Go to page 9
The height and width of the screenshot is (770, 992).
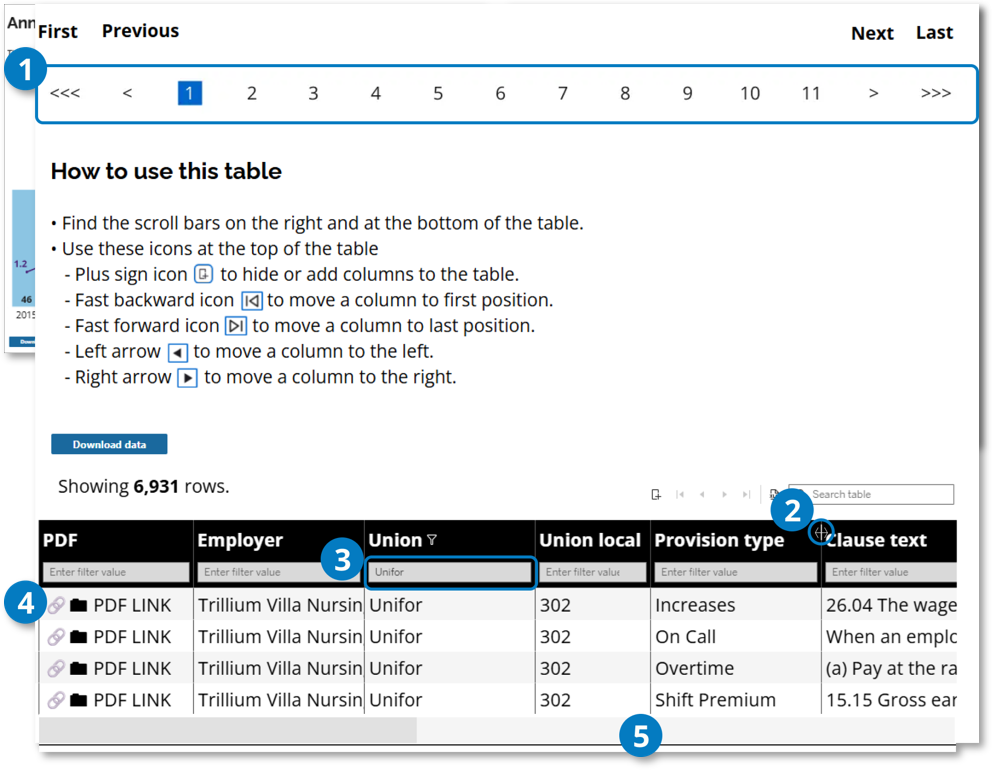point(688,94)
